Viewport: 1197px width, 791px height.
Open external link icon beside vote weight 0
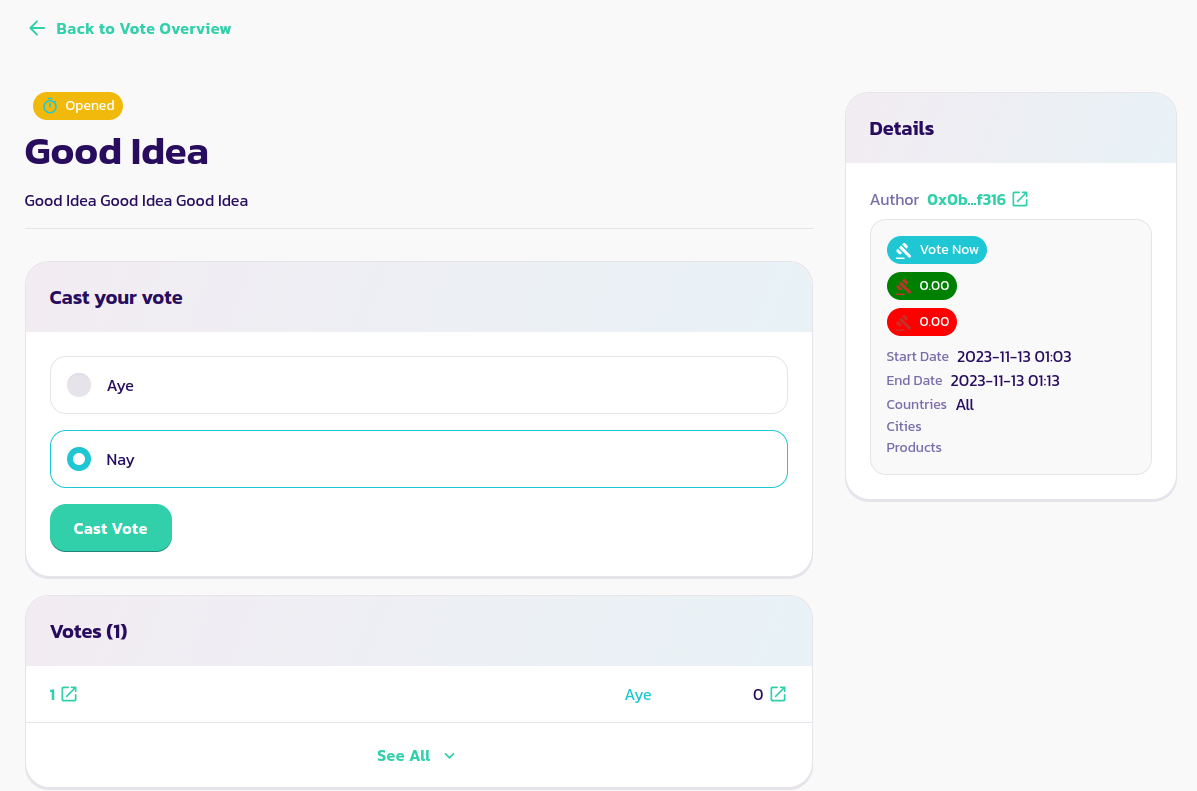pos(777,694)
